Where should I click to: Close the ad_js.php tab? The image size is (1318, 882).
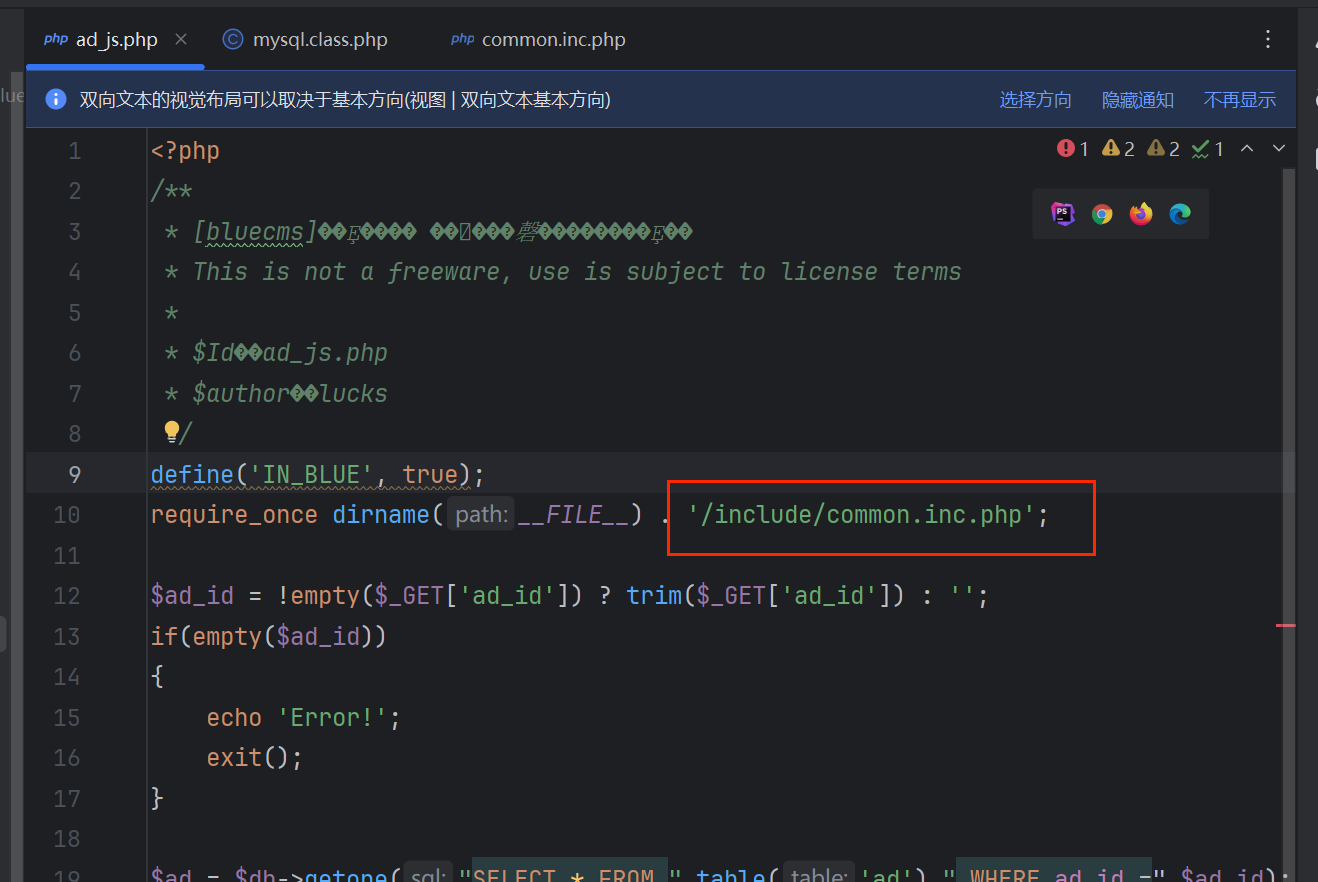(181, 39)
